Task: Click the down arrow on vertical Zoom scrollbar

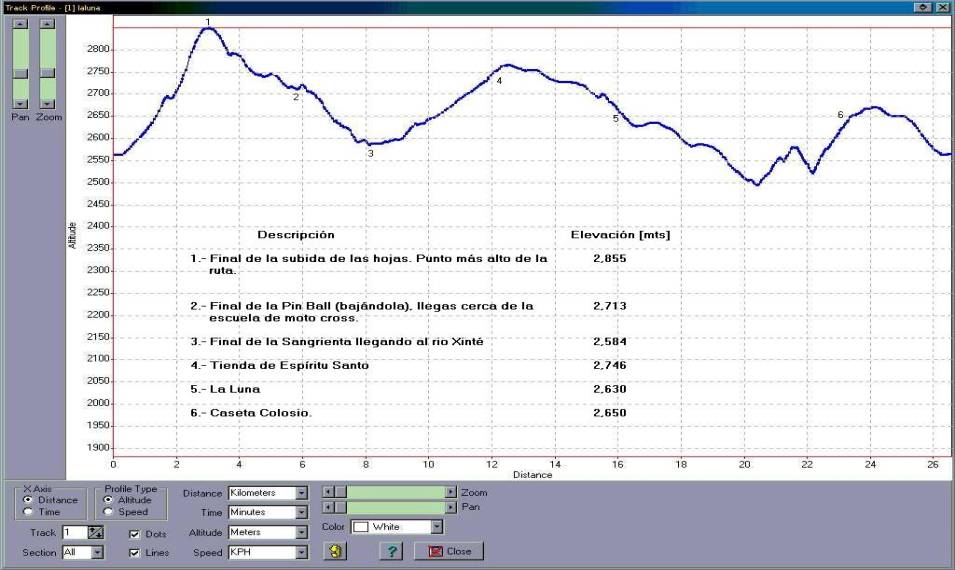Action: [47, 103]
